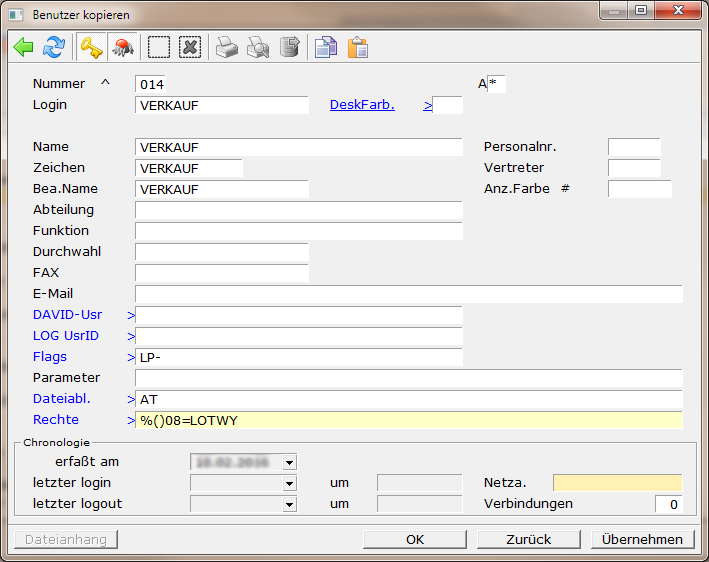Open the Rechte link label
Screen dimensions: 709x562
click(x=55, y=419)
